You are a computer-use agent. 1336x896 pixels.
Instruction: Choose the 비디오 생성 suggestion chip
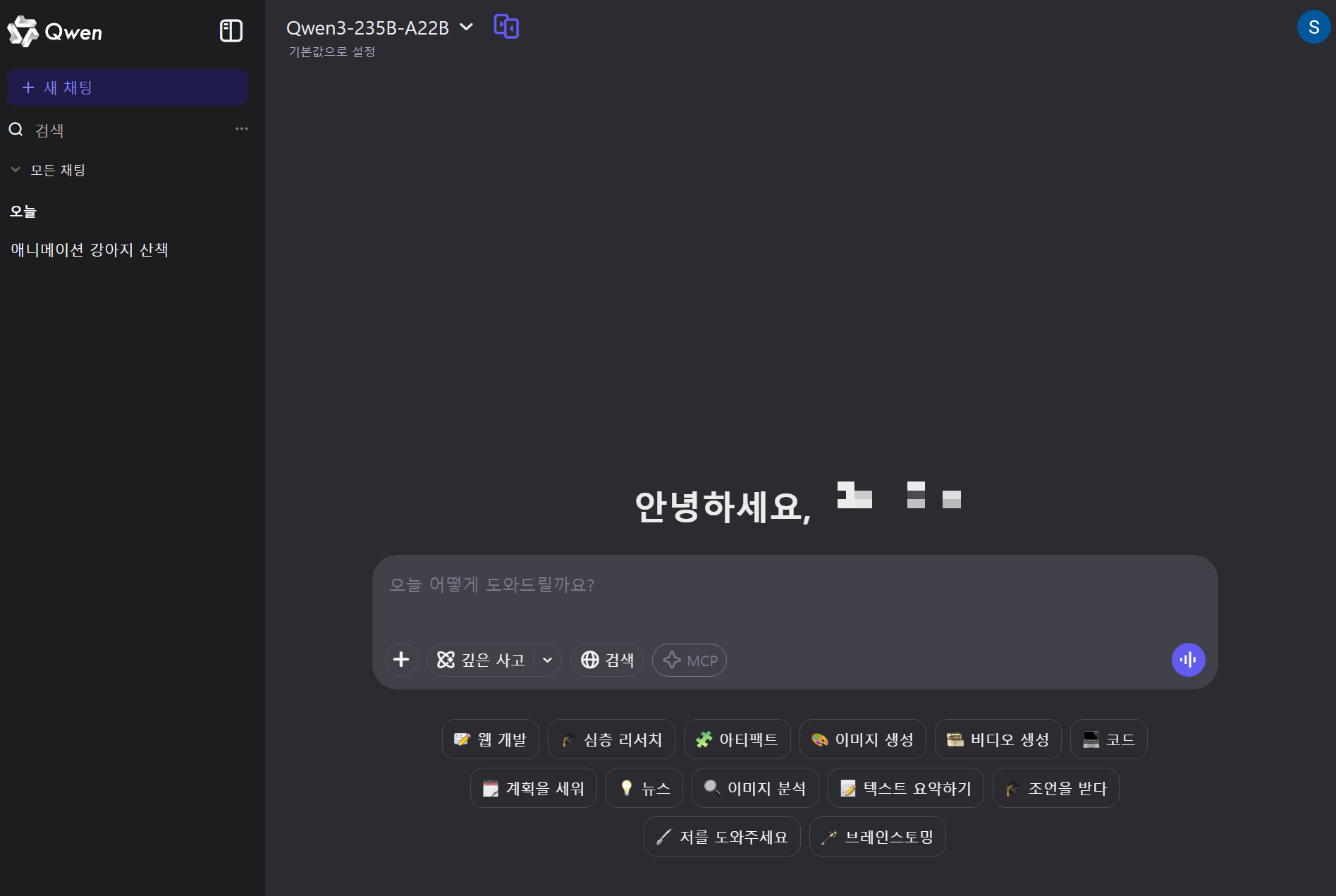click(x=998, y=739)
